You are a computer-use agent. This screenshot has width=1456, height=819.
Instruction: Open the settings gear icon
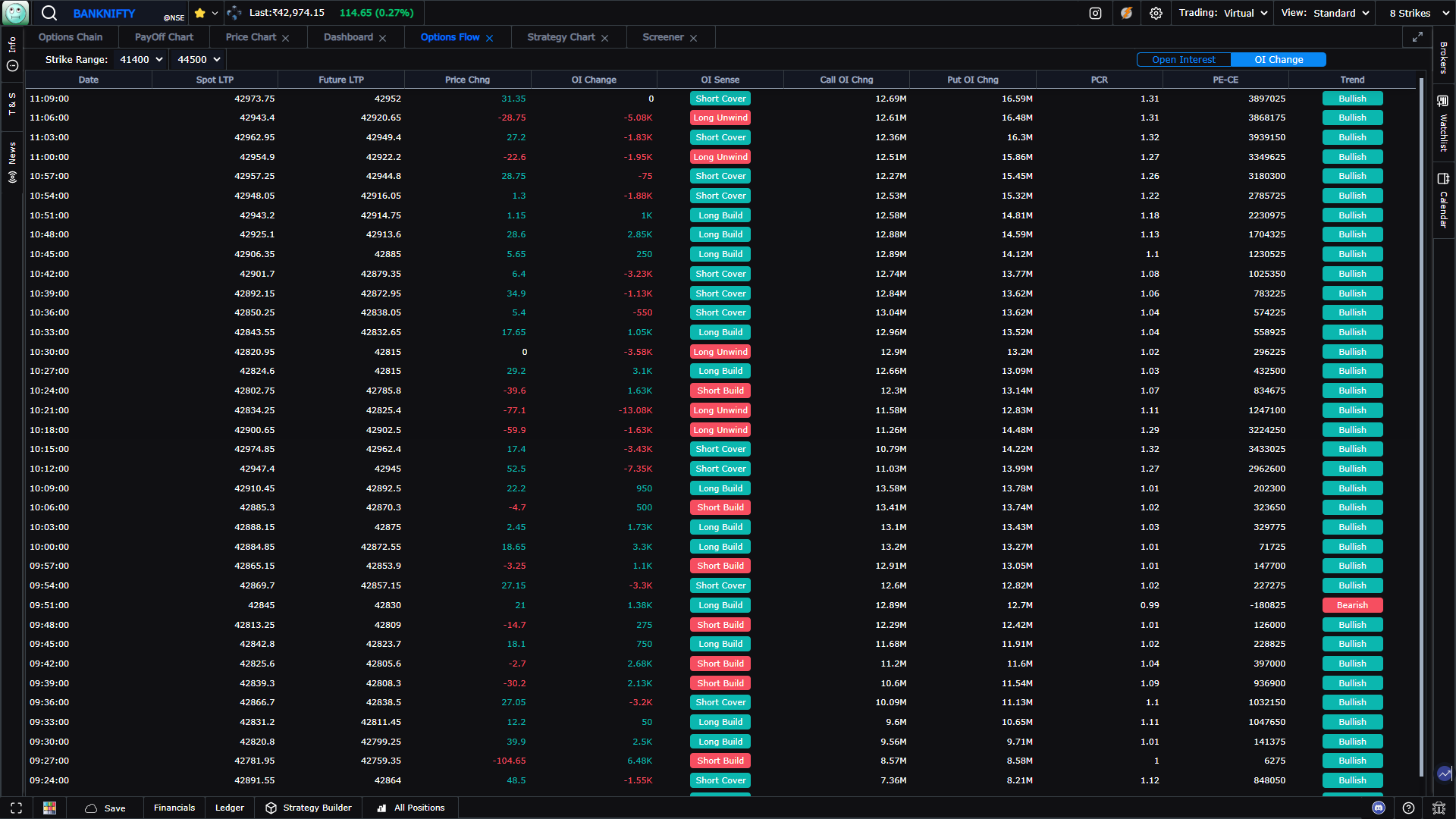(1156, 13)
